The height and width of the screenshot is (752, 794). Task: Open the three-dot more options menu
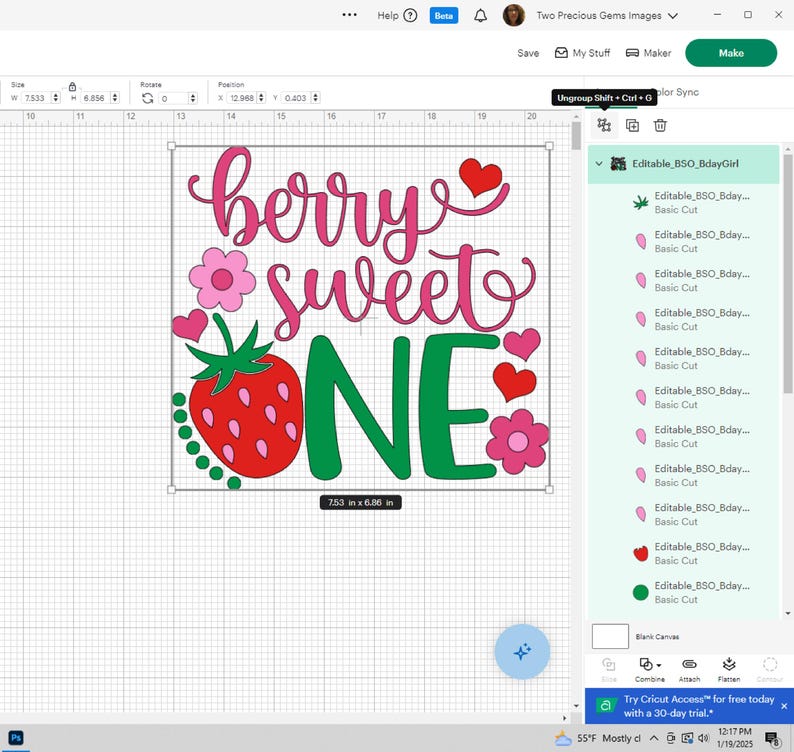point(349,15)
